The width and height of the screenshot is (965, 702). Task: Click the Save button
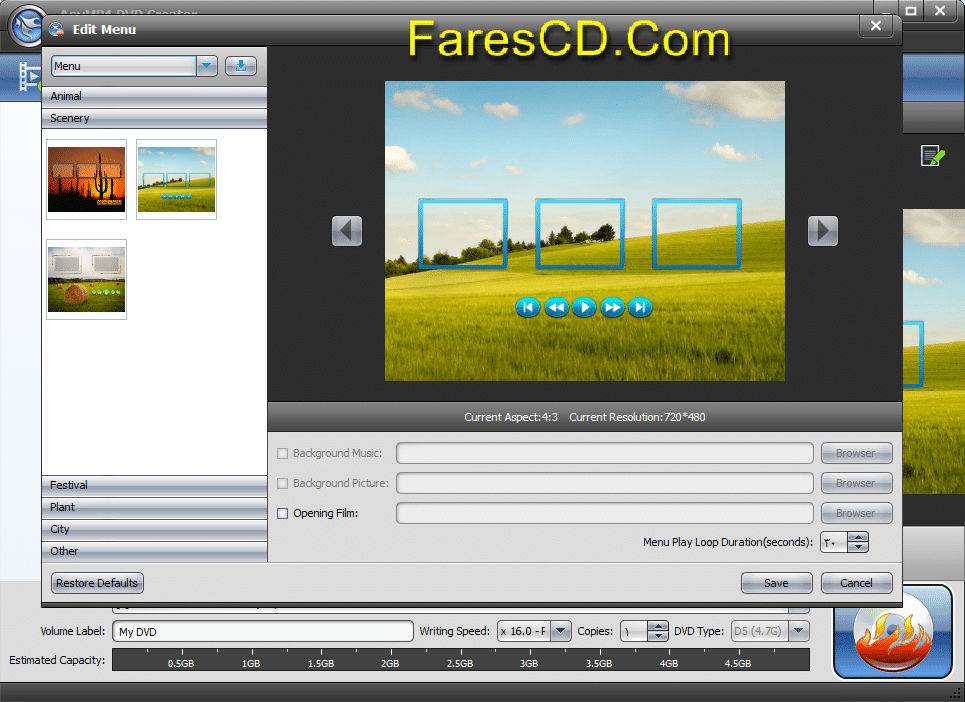click(x=777, y=583)
